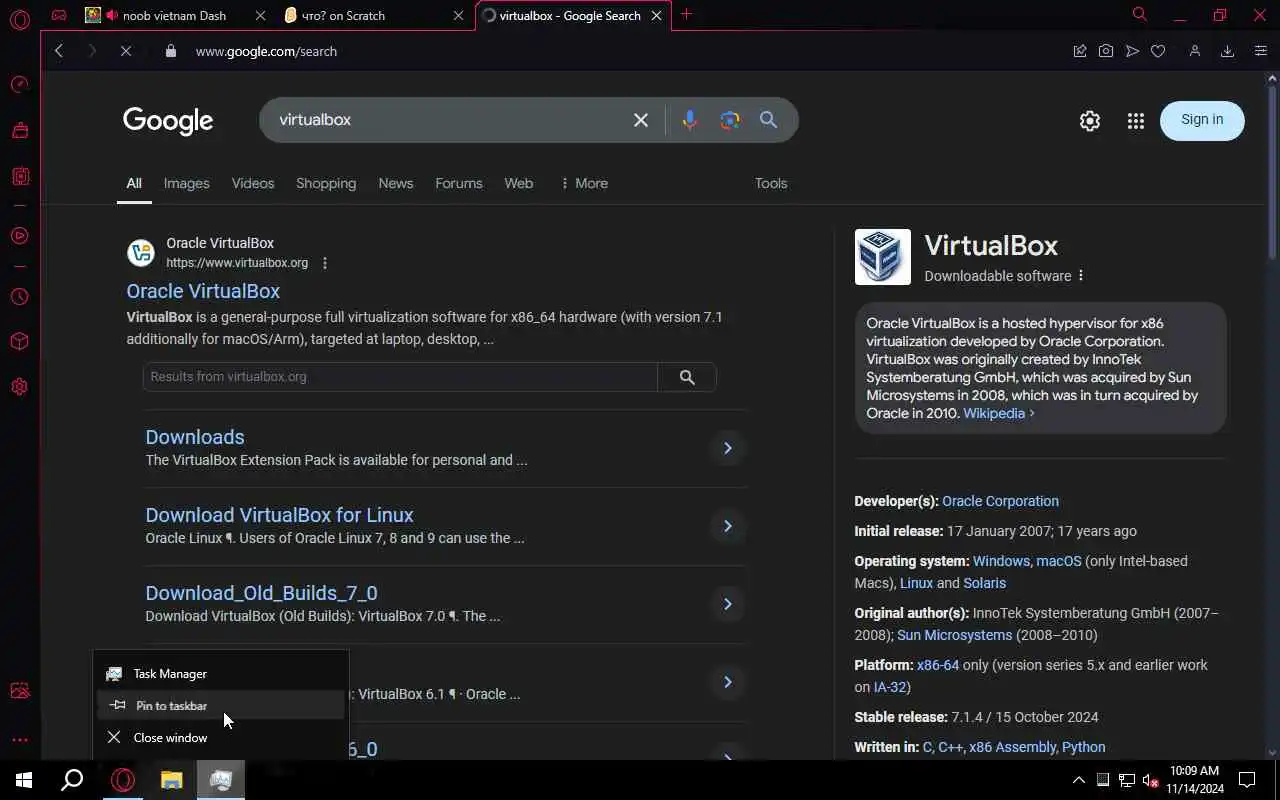Take a snapshot with camera icon
Screen dimensions: 1280x800
(1106, 51)
